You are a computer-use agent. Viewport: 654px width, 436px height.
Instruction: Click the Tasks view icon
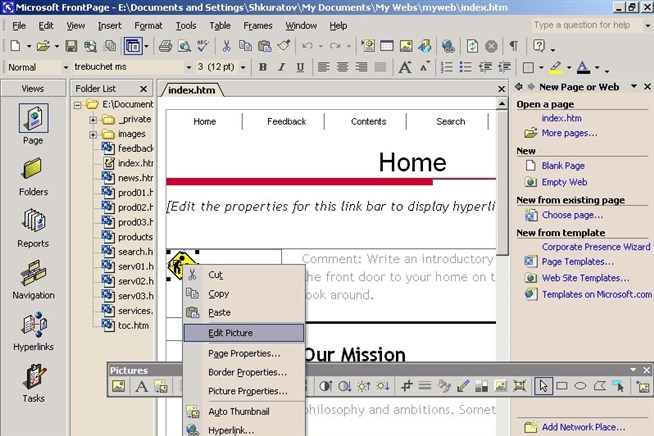(x=33, y=382)
